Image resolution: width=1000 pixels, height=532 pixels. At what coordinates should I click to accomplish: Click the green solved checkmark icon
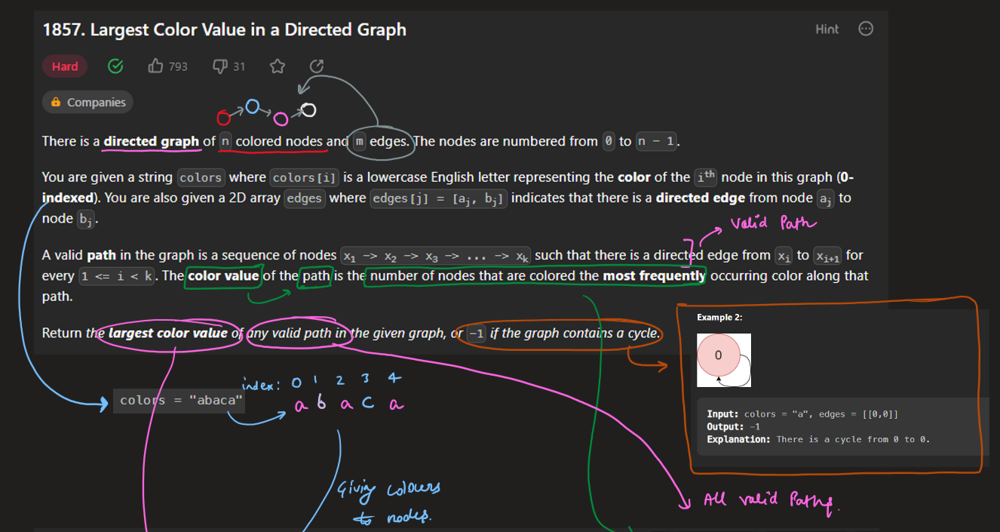(116, 67)
